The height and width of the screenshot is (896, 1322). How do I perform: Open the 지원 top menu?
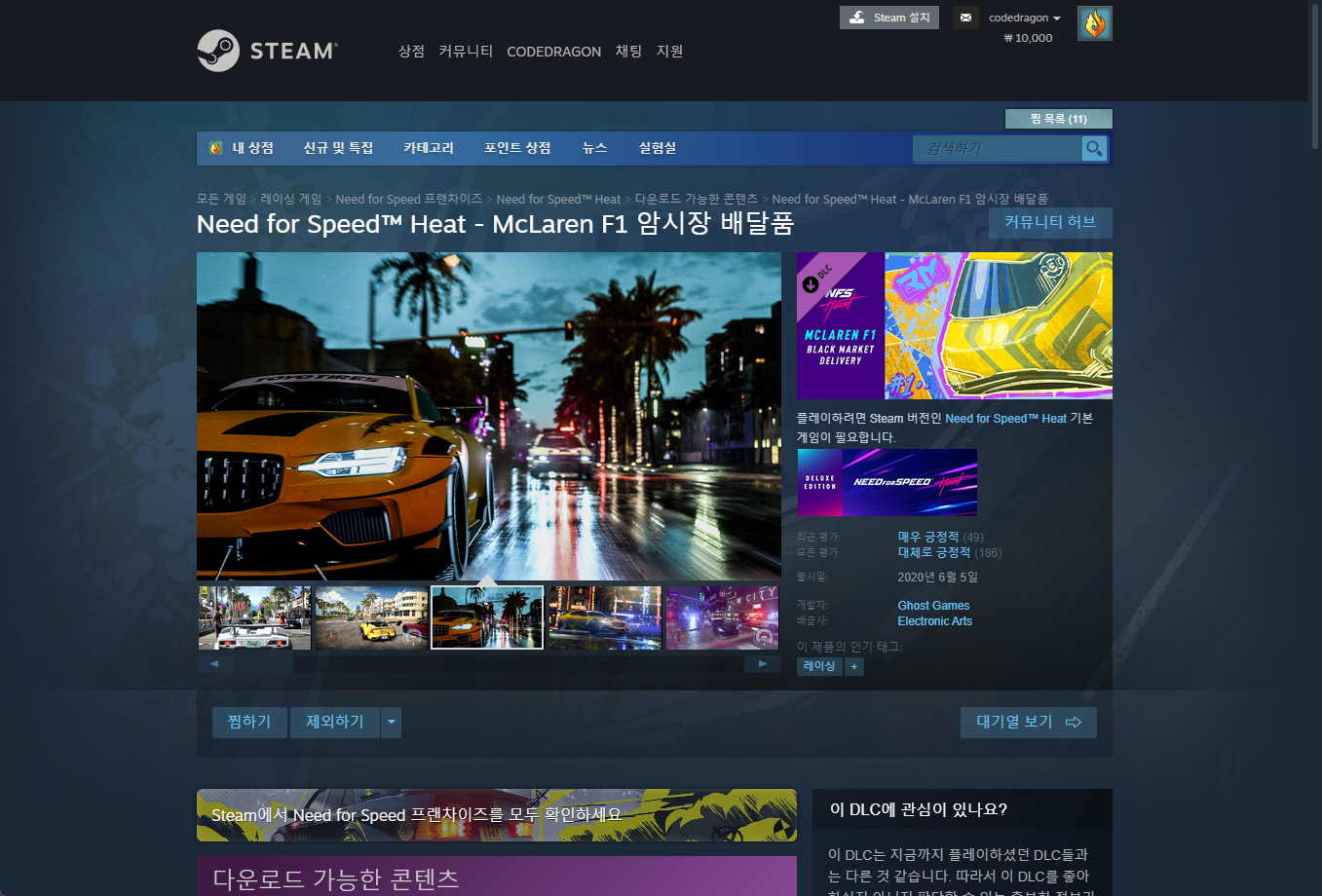[669, 52]
